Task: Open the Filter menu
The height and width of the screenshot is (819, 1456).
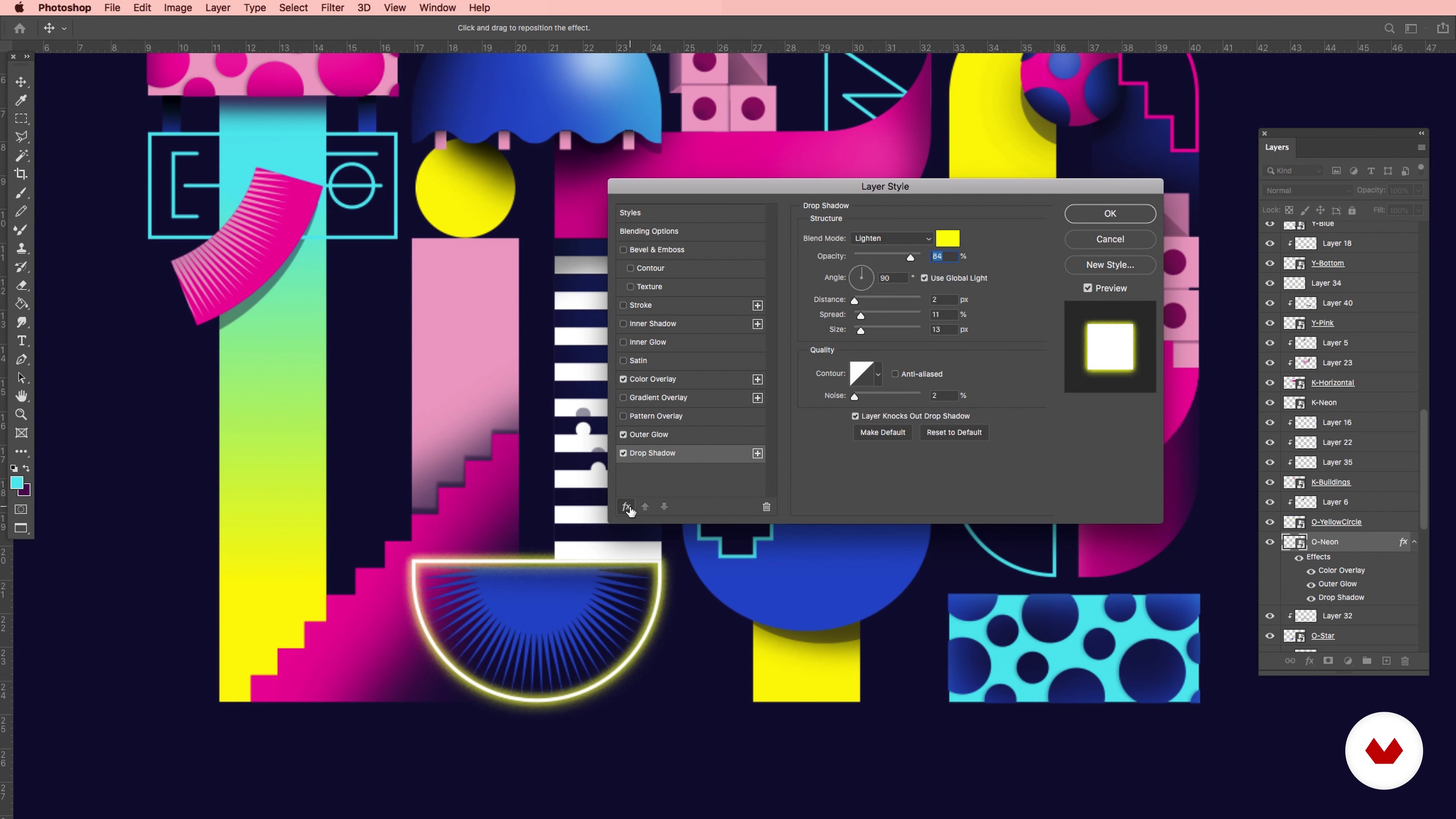Action: point(333,8)
